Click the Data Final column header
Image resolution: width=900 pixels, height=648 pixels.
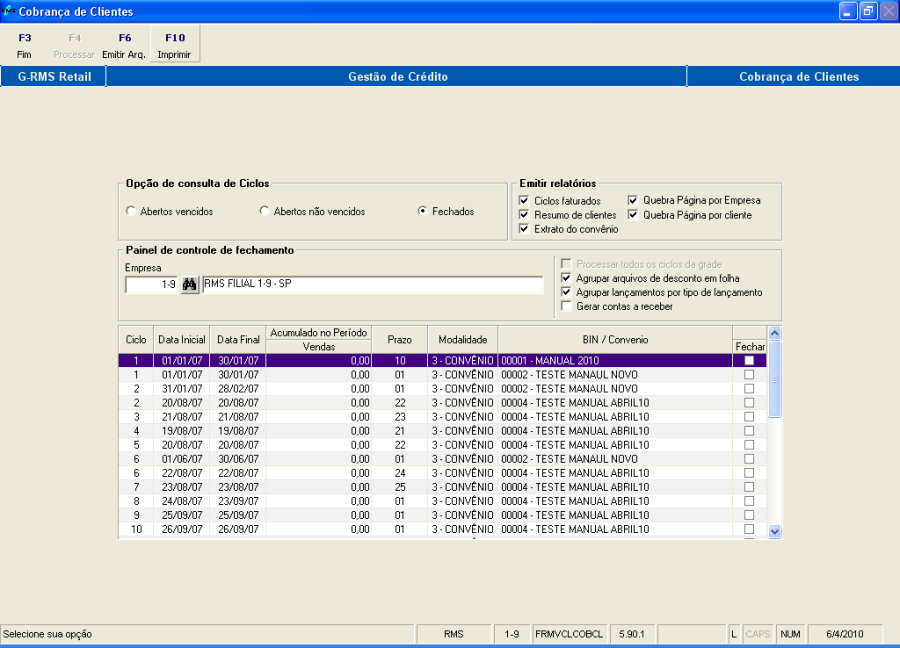click(238, 340)
